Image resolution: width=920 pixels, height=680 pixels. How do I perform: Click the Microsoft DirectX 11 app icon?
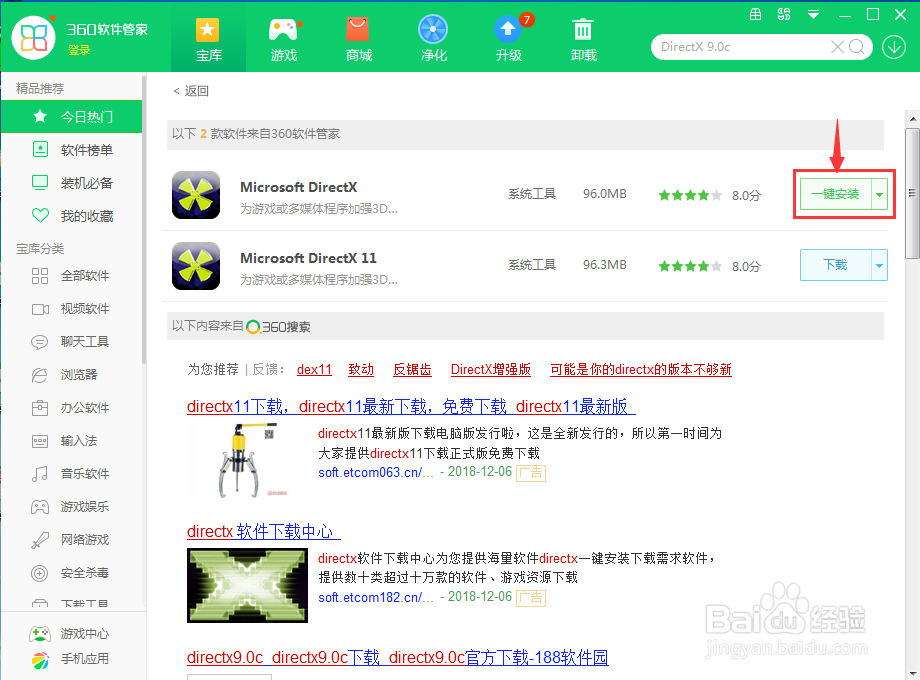(x=196, y=266)
